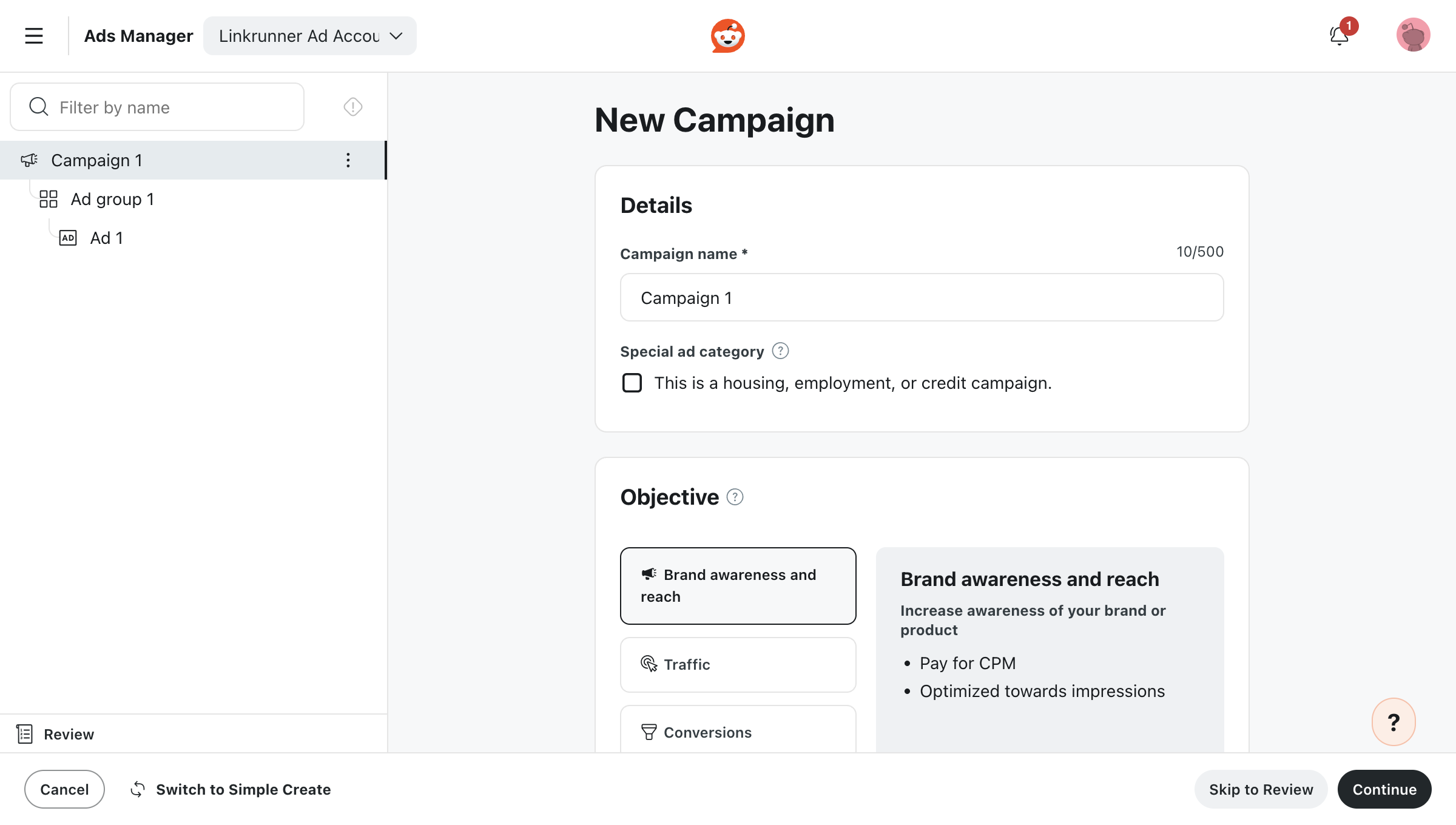Viewport: 1456px width, 825px height.
Task: Click the Ads Manager title
Action: click(x=138, y=36)
